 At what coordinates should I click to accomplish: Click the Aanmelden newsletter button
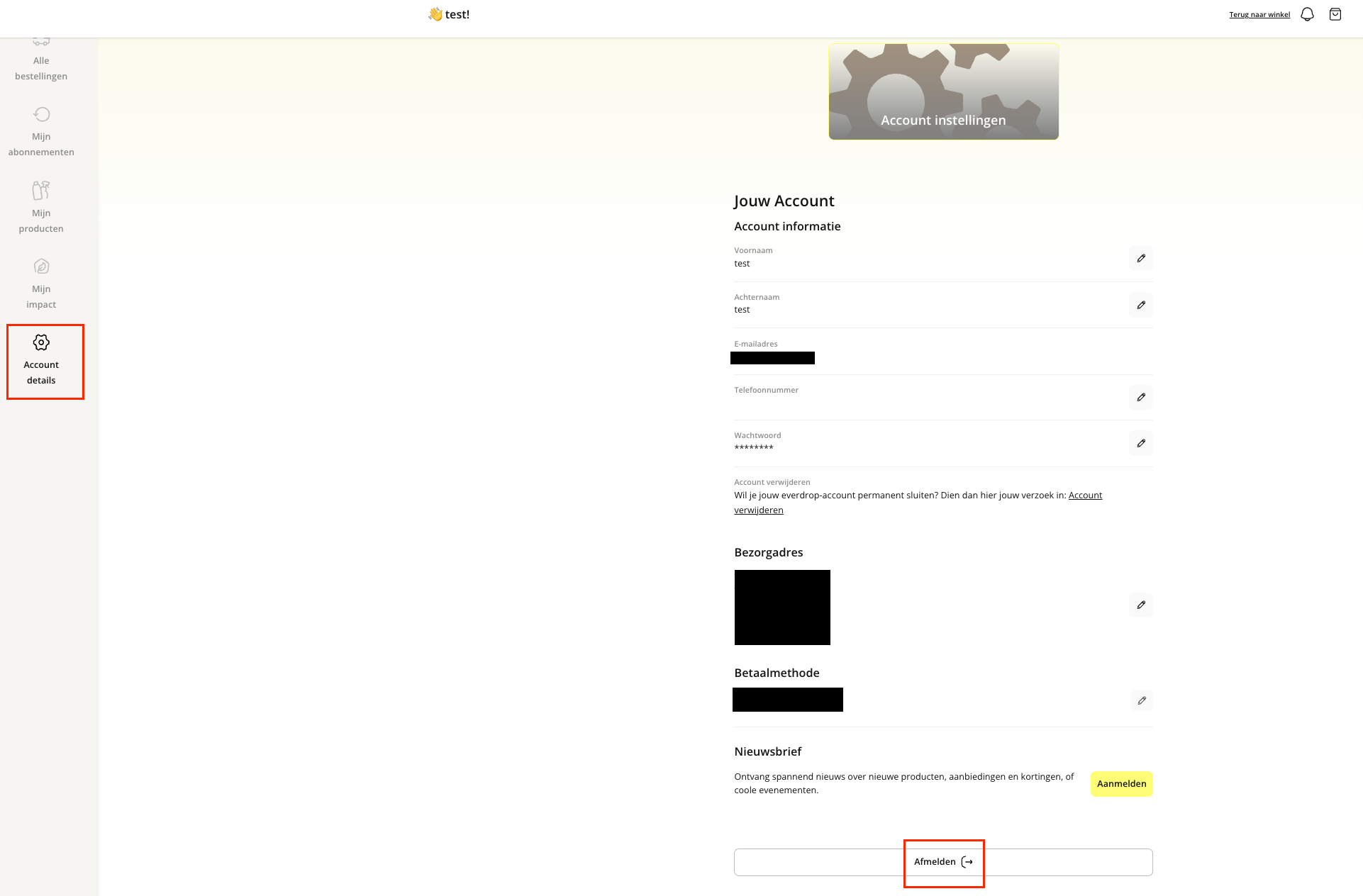1120,783
